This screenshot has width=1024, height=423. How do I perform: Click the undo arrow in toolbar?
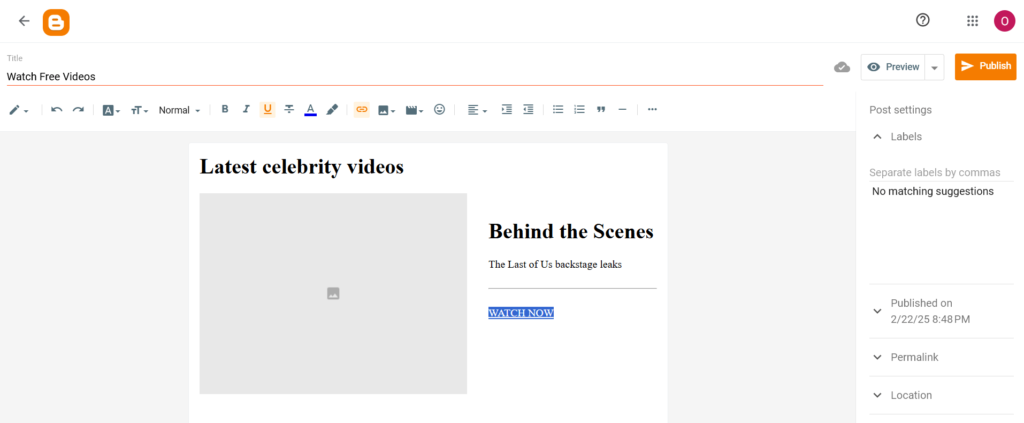coord(57,110)
